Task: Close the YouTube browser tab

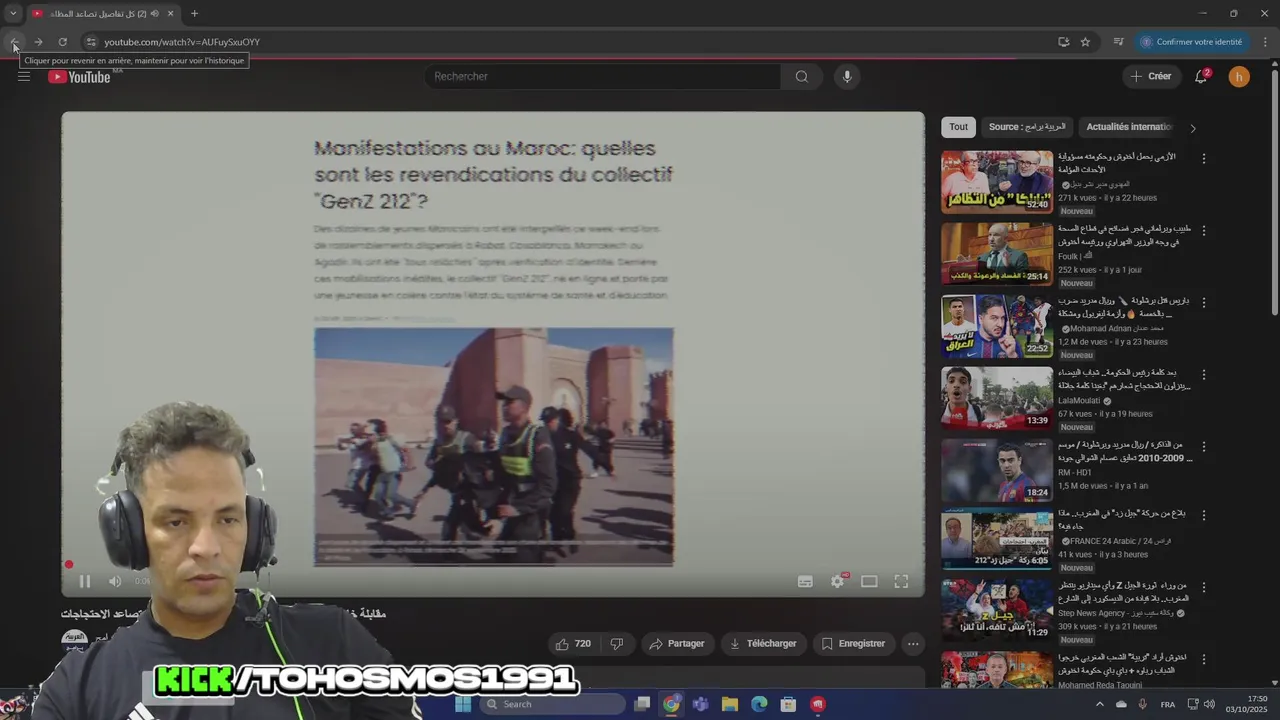Action: [x=171, y=13]
